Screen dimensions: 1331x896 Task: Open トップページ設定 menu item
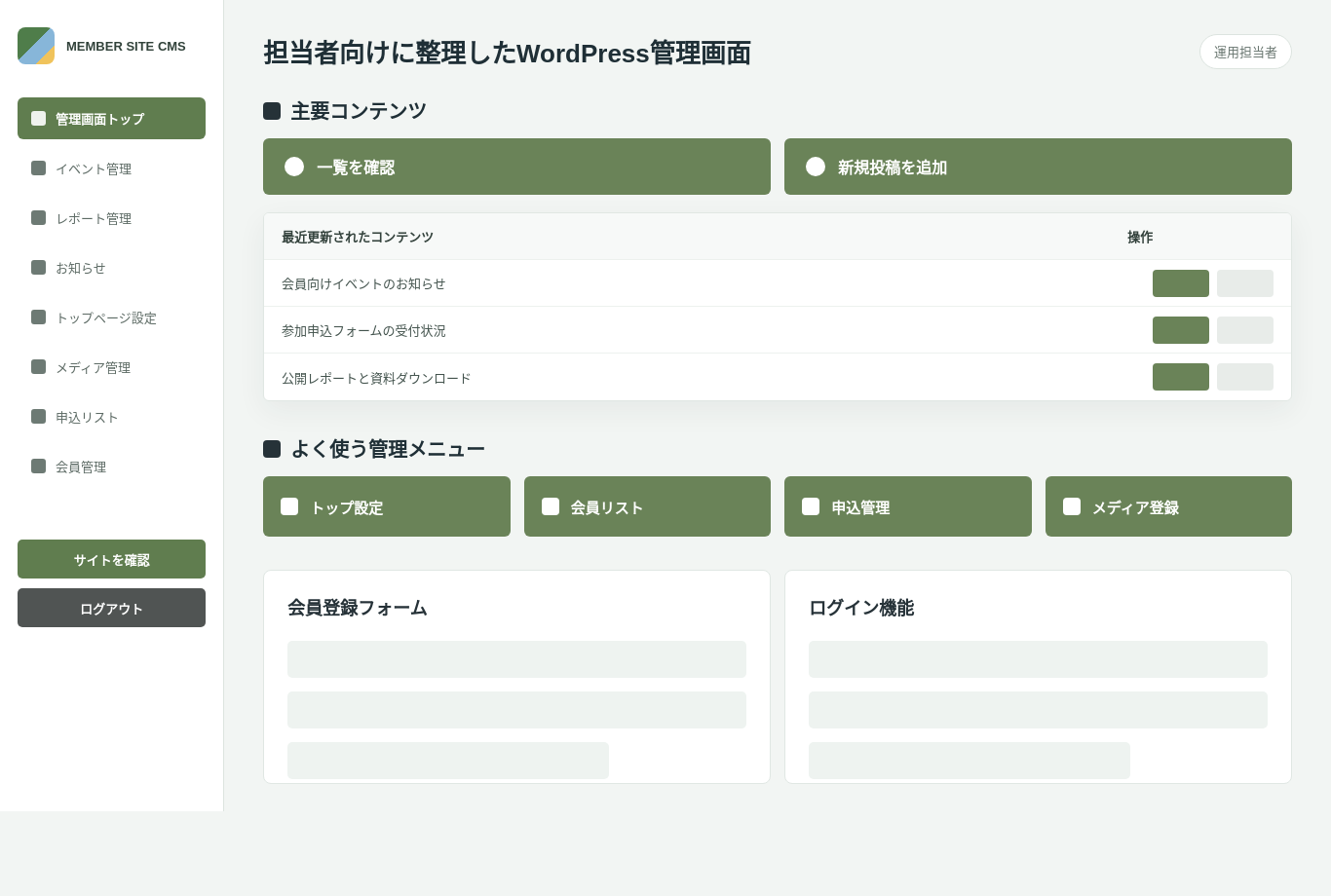coord(111,317)
